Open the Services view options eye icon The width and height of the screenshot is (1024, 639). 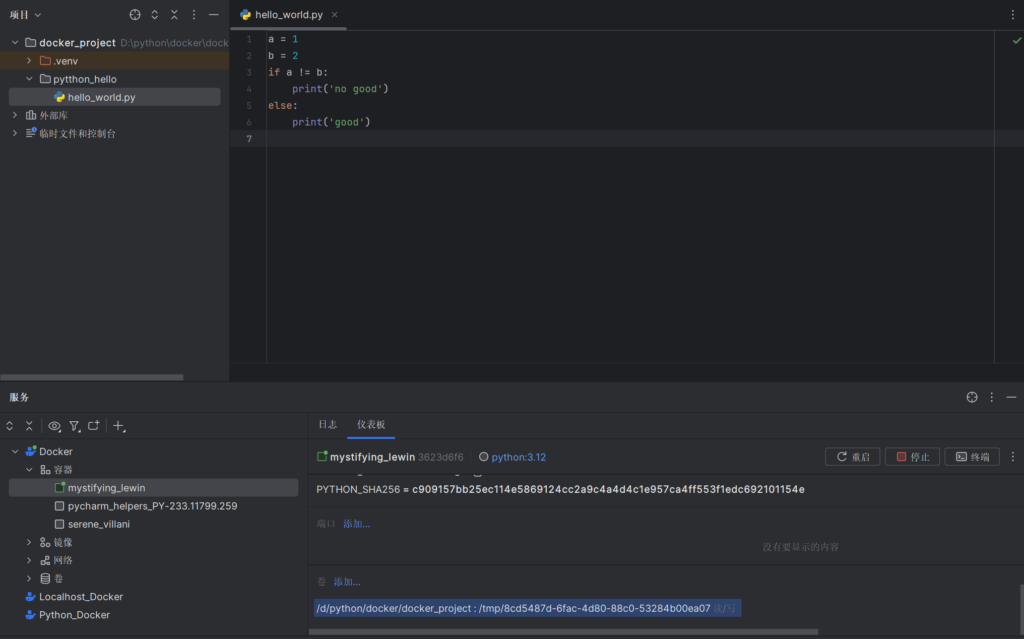(54, 426)
